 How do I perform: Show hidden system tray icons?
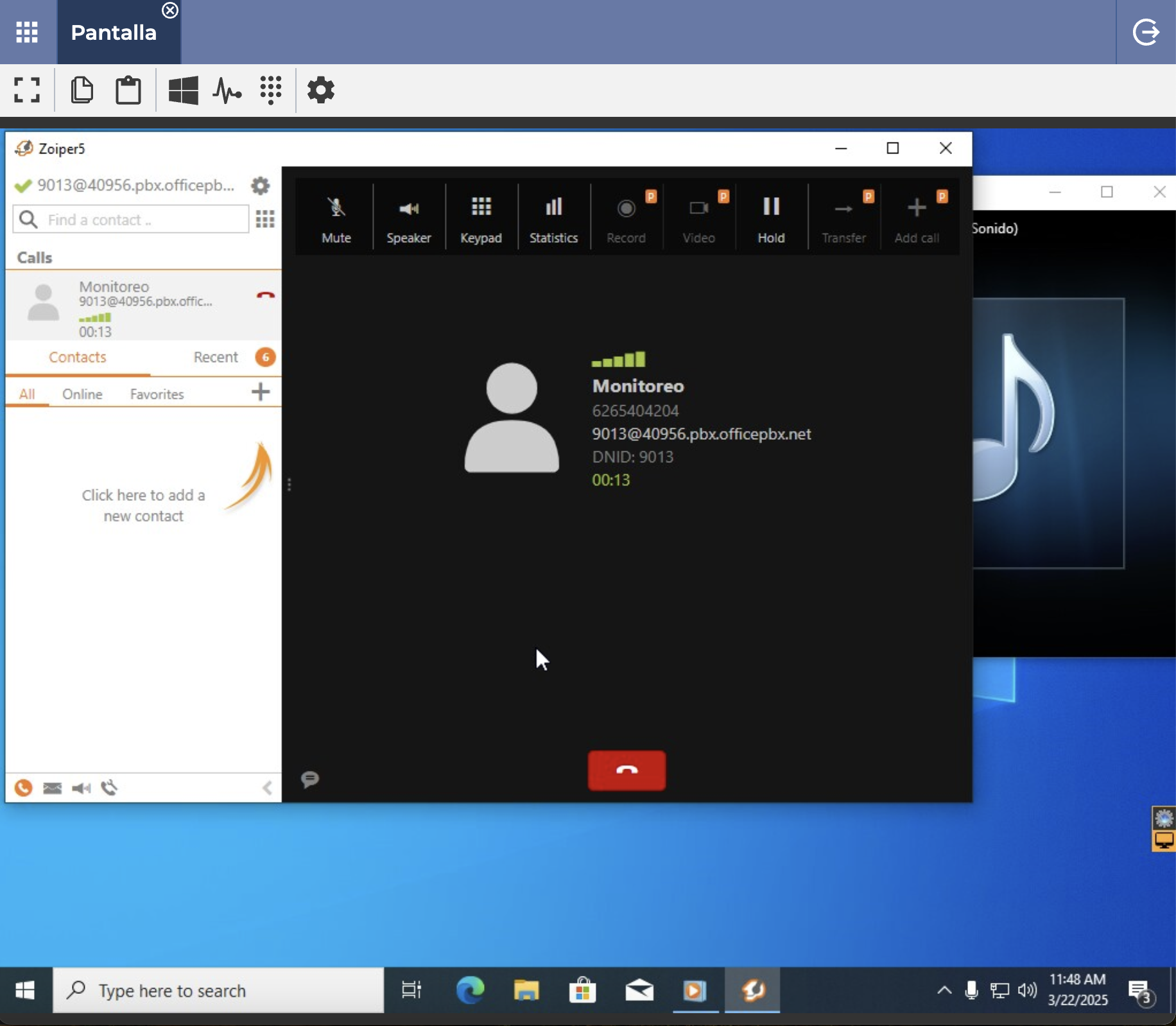(x=944, y=990)
